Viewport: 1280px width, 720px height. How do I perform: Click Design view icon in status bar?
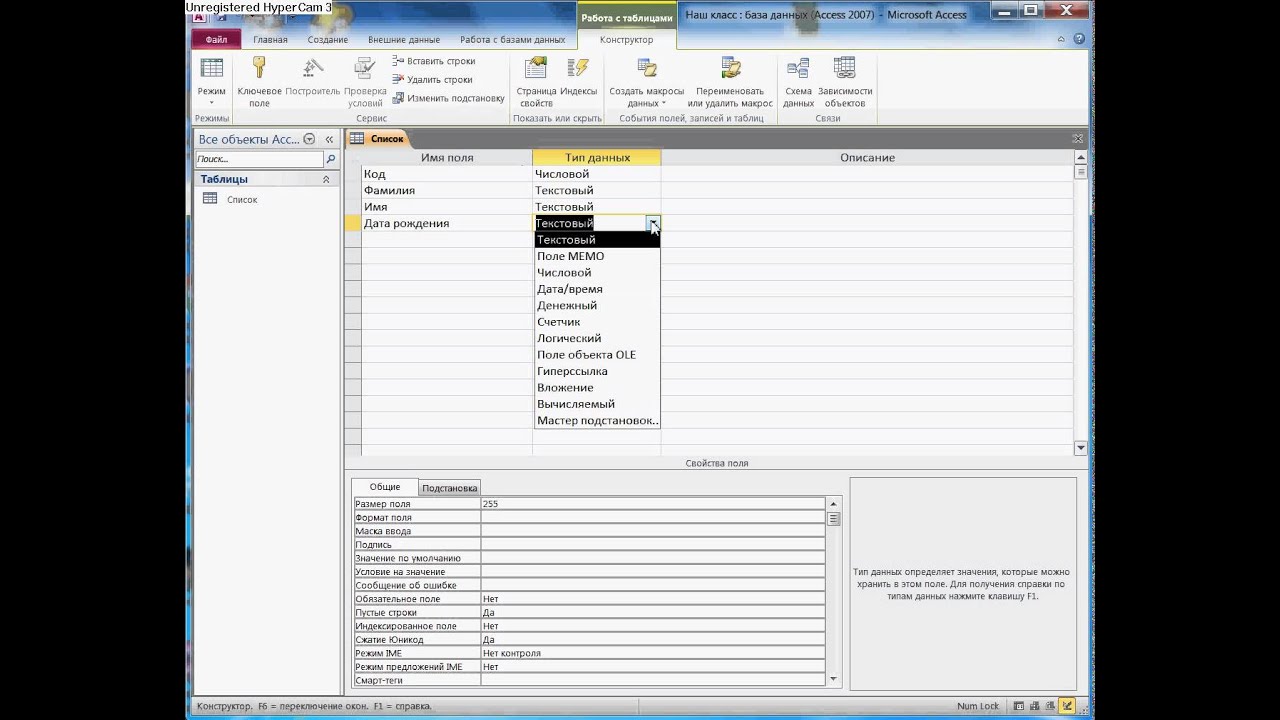(x=1067, y=706)
